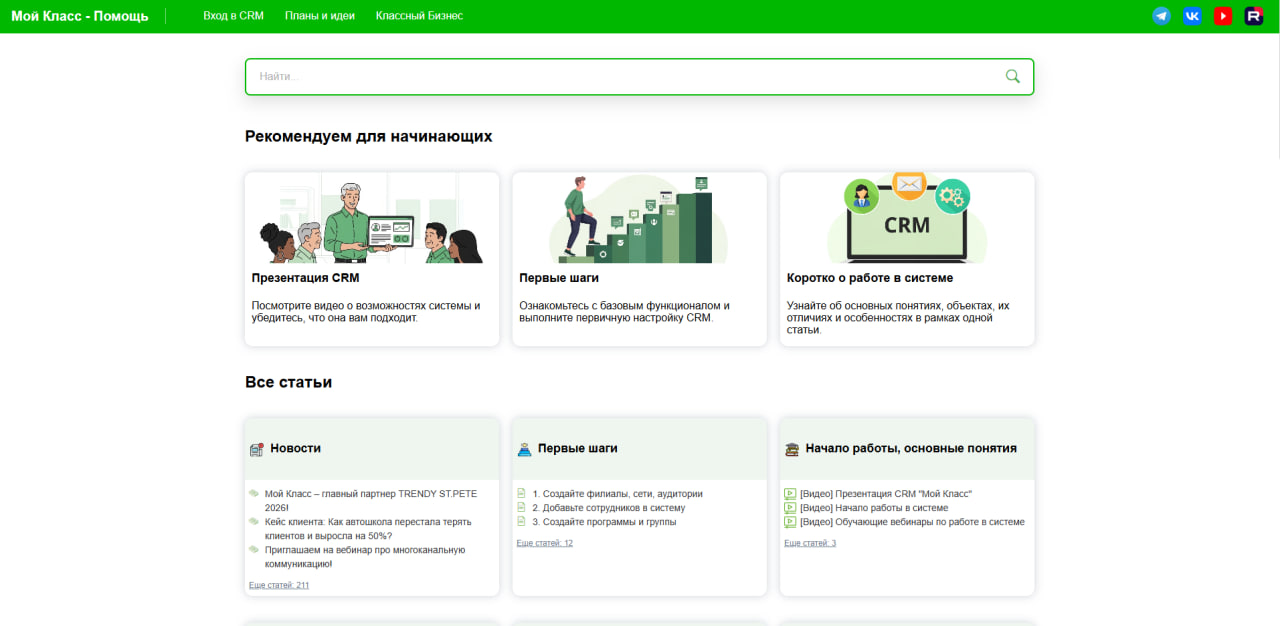Click into the Найти search field

[x=625, y=76]
